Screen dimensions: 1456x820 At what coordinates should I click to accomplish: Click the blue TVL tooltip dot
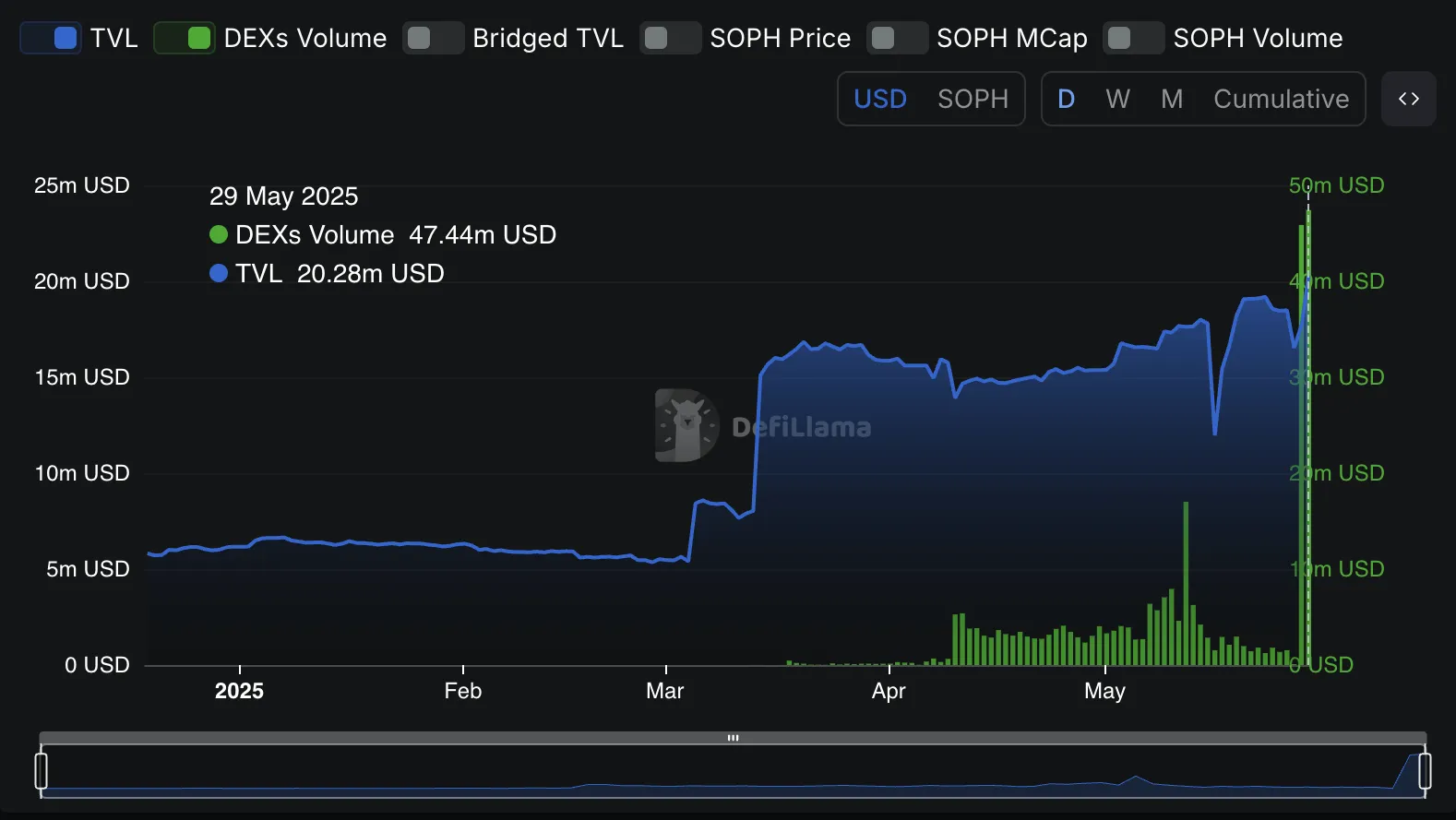pos(219,274)
